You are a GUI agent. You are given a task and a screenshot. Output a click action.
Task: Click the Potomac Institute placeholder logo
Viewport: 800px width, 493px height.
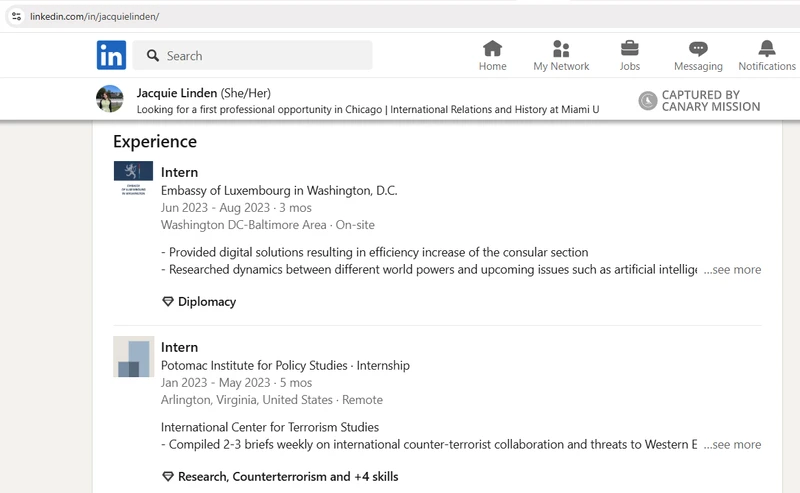click(134, 356)
